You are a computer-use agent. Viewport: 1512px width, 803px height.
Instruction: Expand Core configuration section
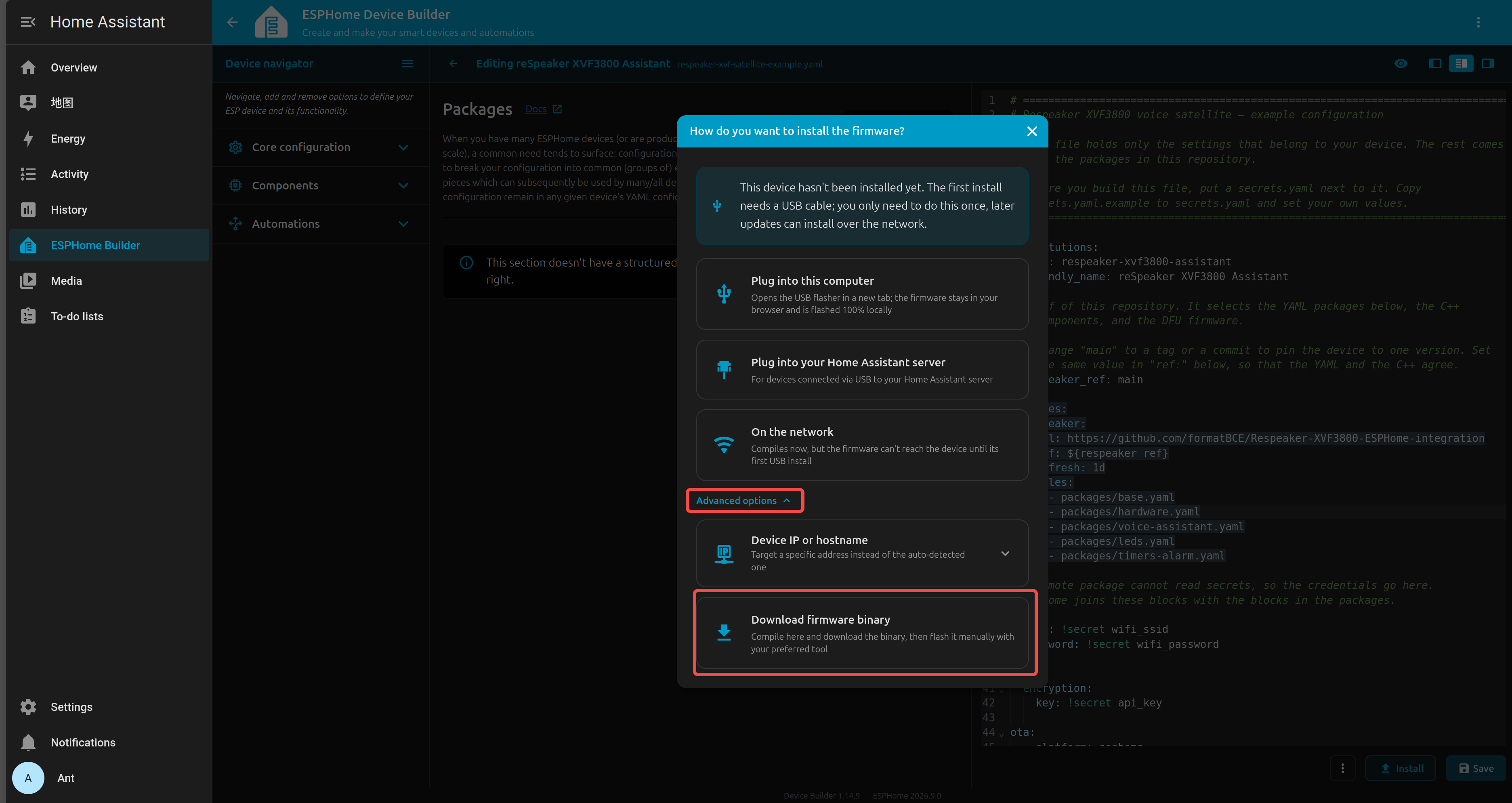(321, 147)
